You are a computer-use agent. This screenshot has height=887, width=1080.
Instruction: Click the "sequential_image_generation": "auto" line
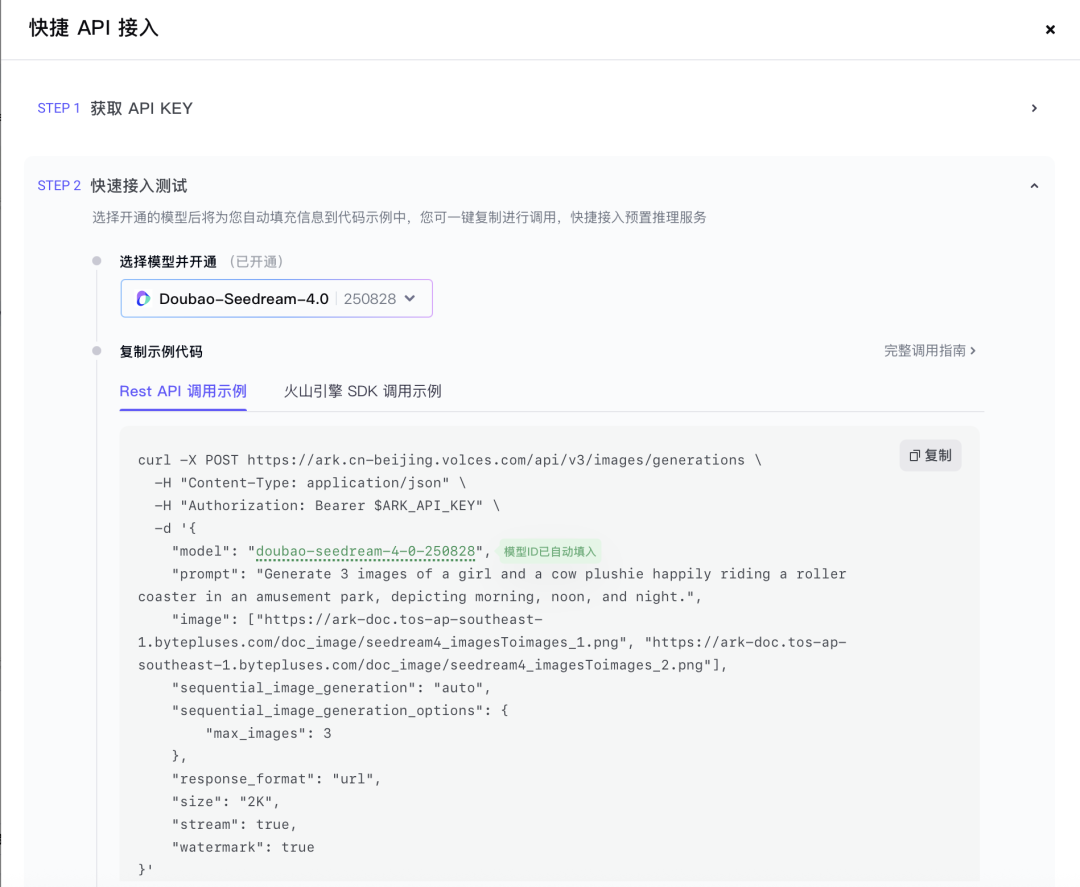pyautogui.click(x=331, y=687)
